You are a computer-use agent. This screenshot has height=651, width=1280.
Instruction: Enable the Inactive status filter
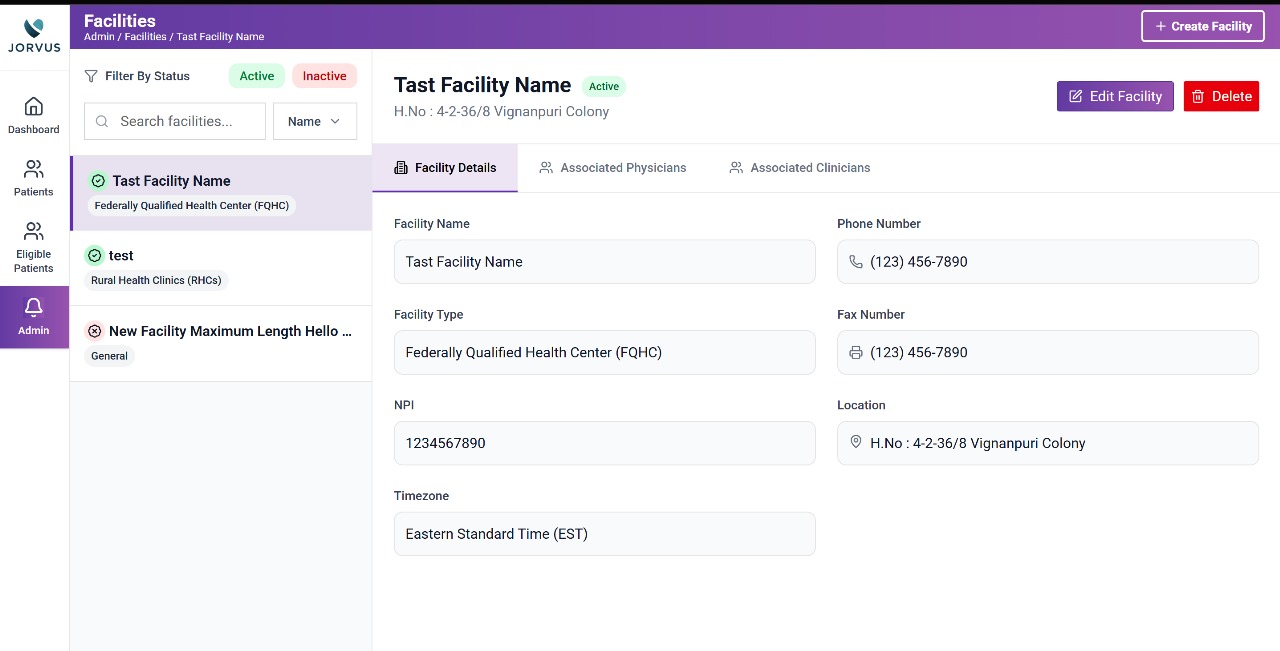324,75
